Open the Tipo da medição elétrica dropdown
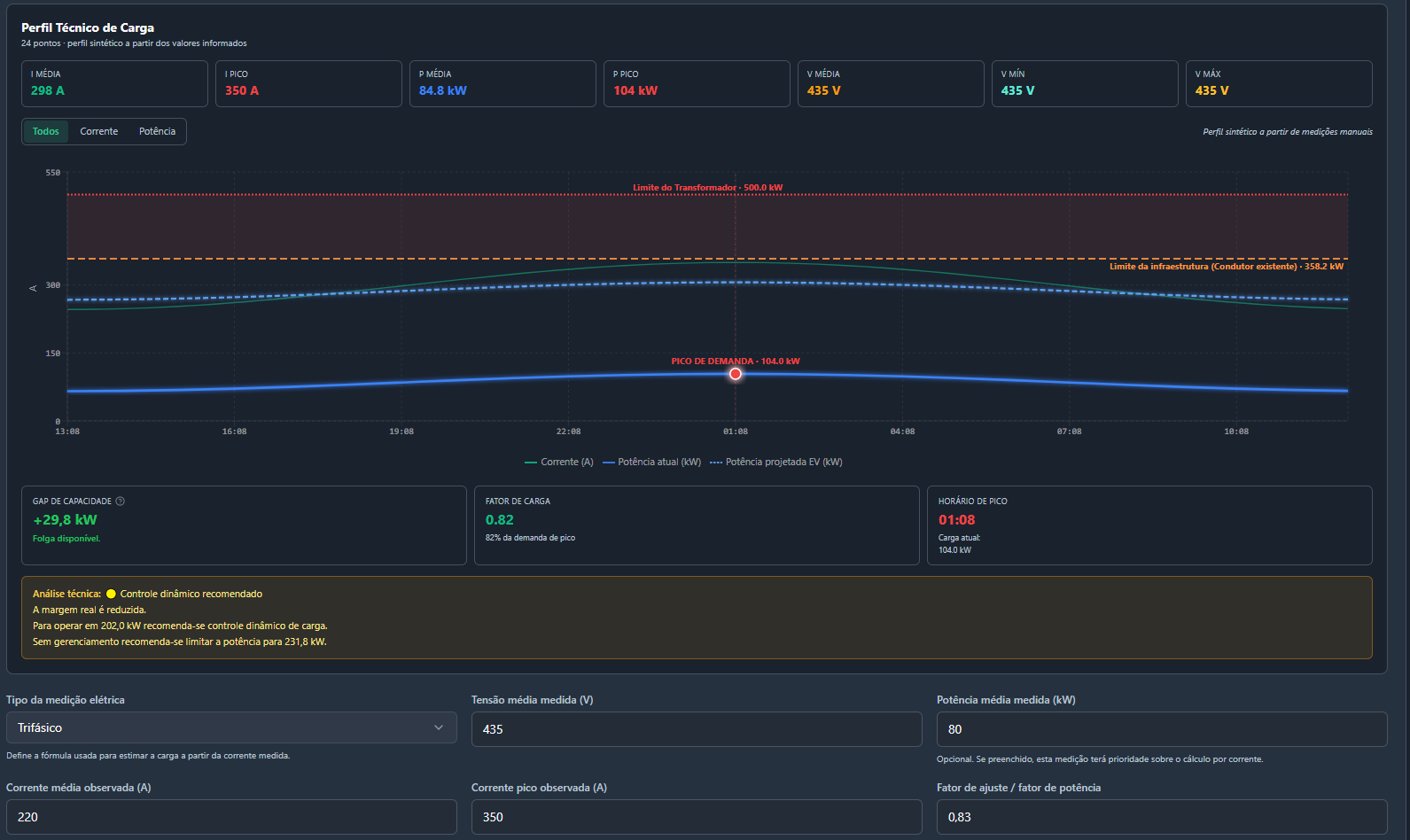 (x=231, y=727)
